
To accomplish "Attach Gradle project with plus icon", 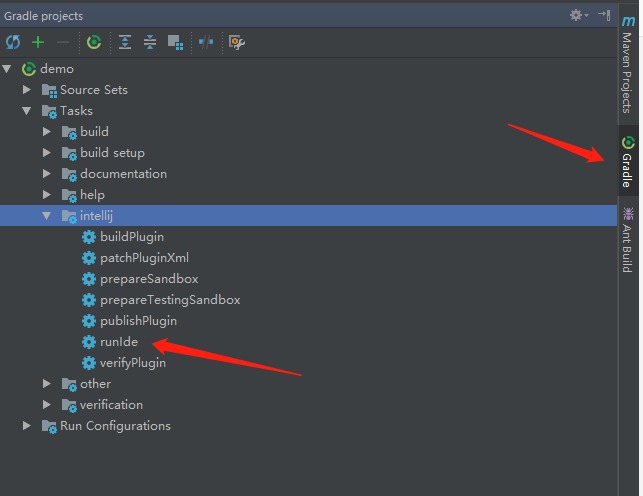I will (x=38, y=42).
